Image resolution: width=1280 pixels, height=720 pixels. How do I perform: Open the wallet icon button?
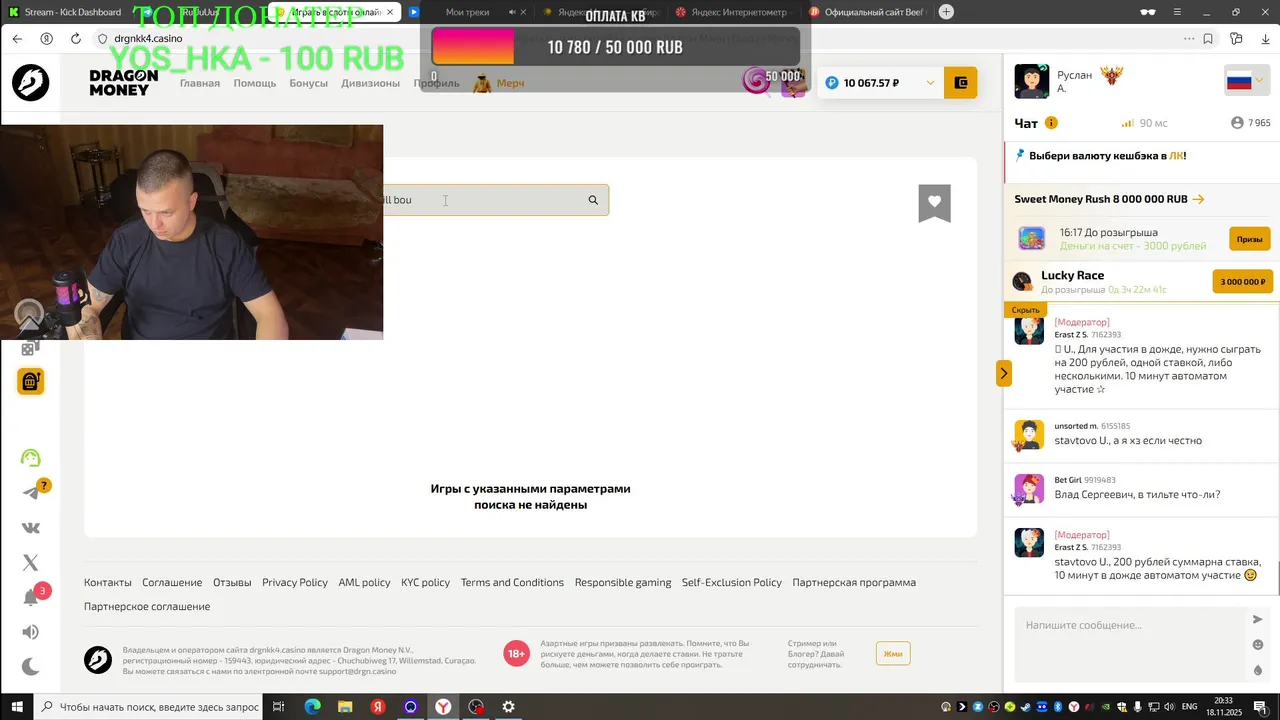[x=961, y=83]
